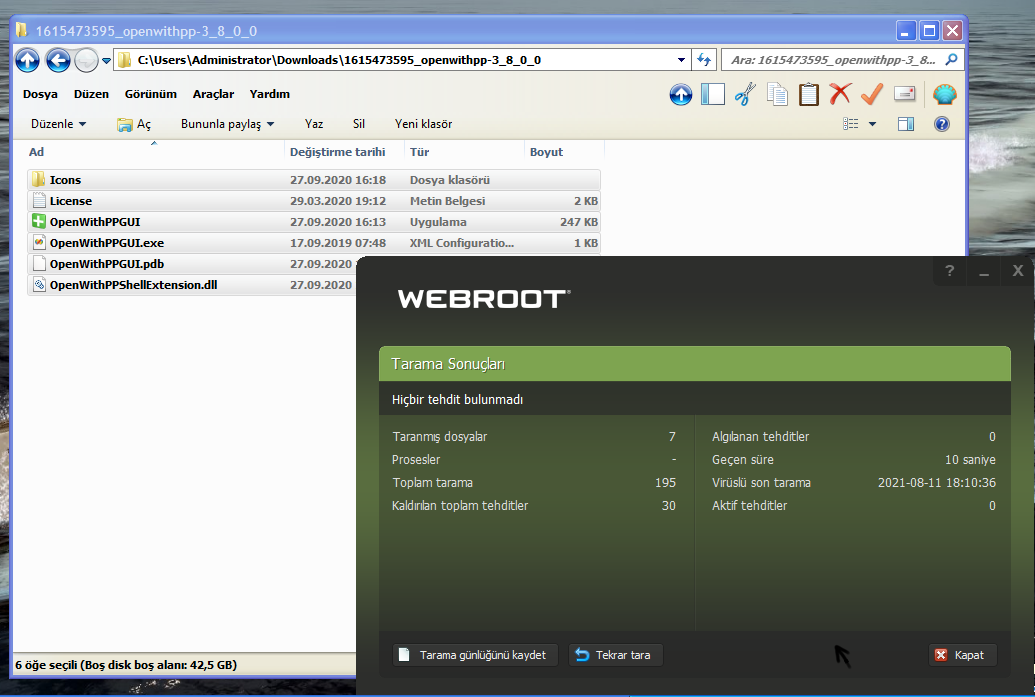The image size is (1035, 697).
Task: Click Yeni klasör
Action: coord(423,123)
